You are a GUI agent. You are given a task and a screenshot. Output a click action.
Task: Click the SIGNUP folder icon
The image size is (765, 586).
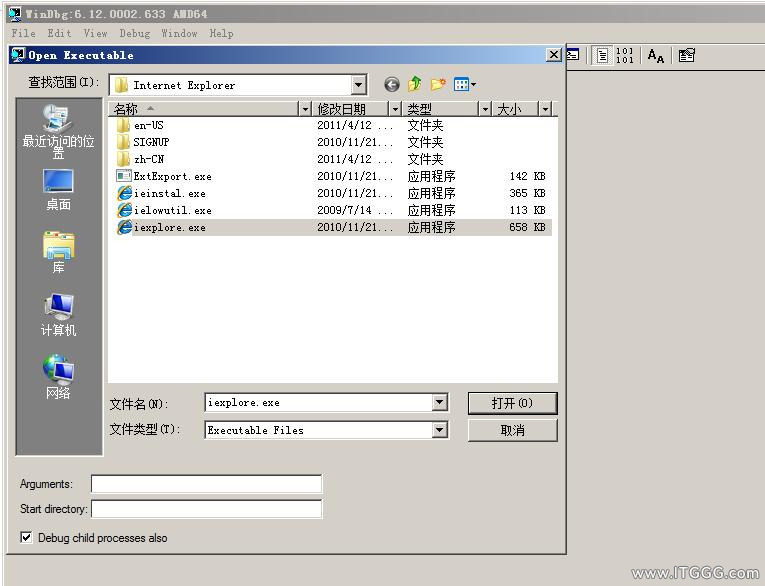pos(123,142)
